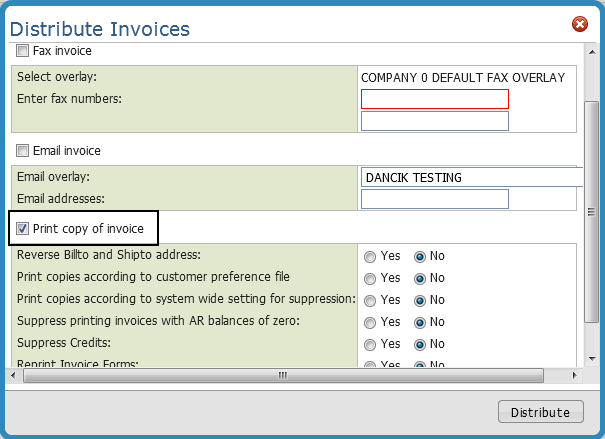The image size is (605, 439).
Task: Click the vertical scrollbar up arrow
Action: pyautogui.click(x=591, y=50)
